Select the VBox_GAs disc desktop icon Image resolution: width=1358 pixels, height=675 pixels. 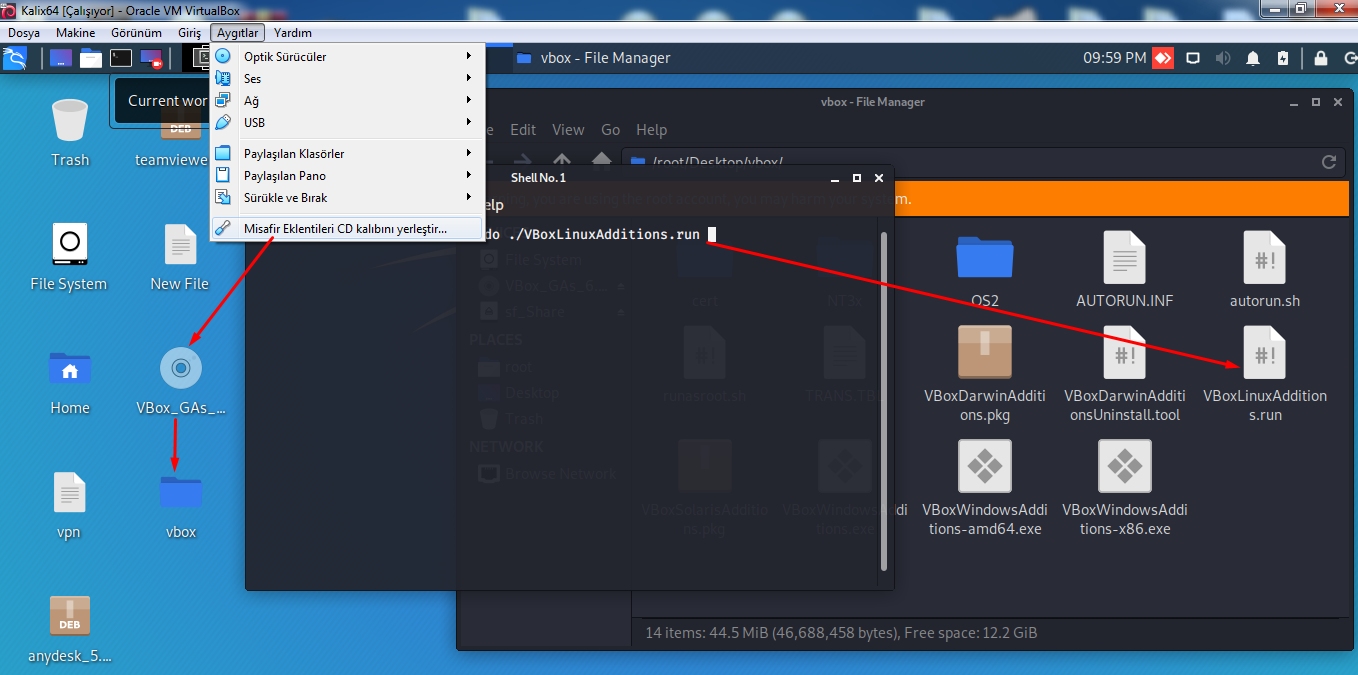coord(181,381)
